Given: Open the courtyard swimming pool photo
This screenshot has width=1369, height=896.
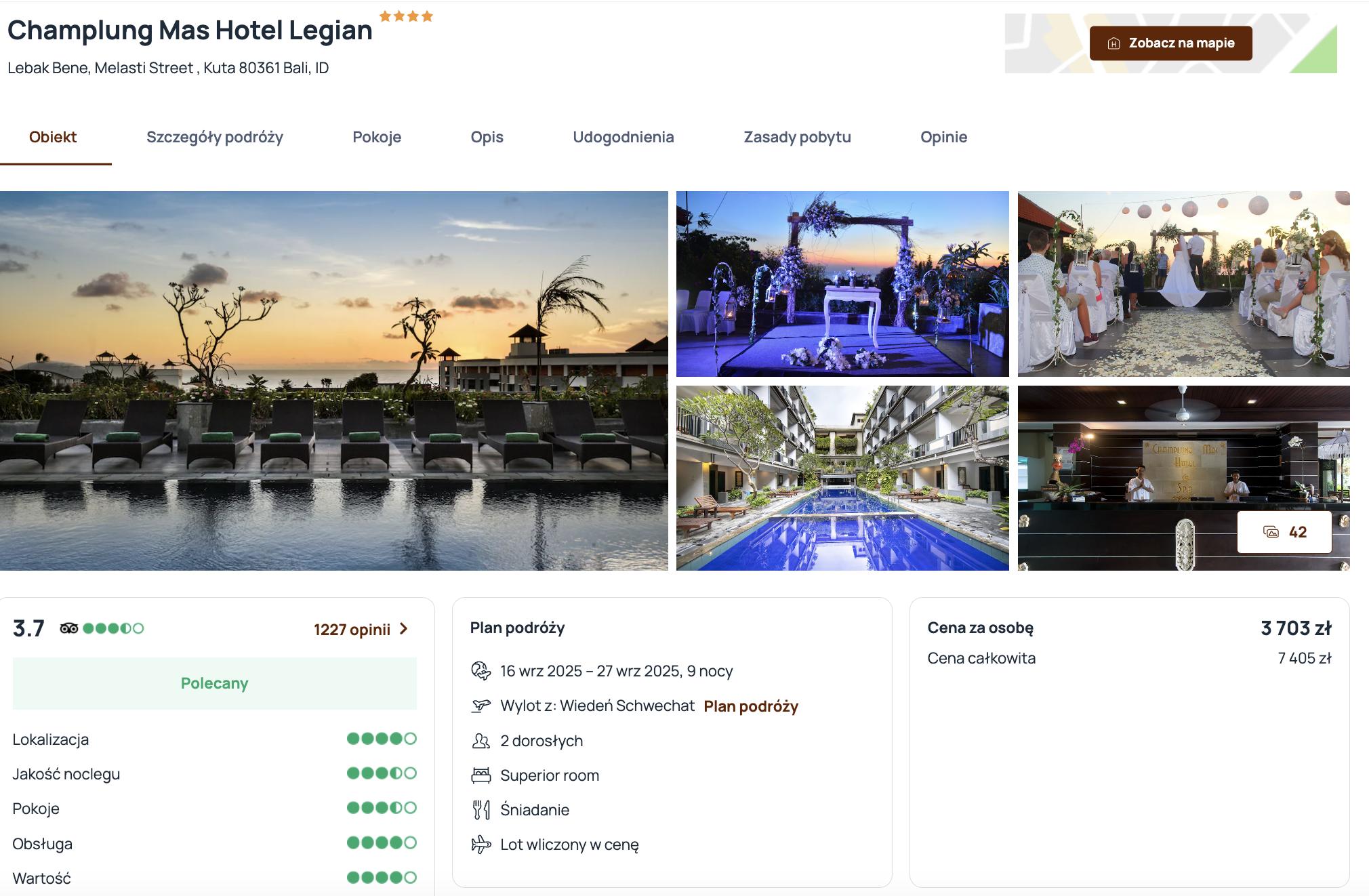Looking at the screenshot, I should 842,478.
